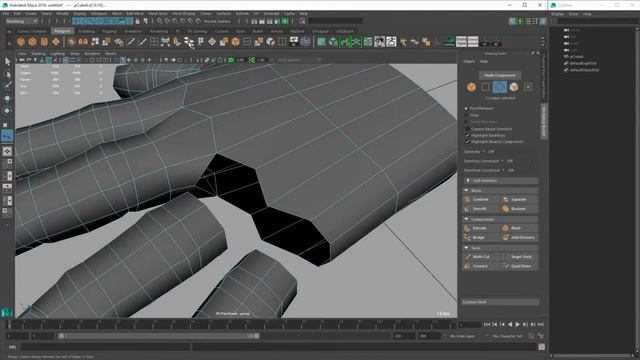Screen dimensions: 640x360
Task: Open Display menu in Outliner window
Action: click(x=558, y=14)
